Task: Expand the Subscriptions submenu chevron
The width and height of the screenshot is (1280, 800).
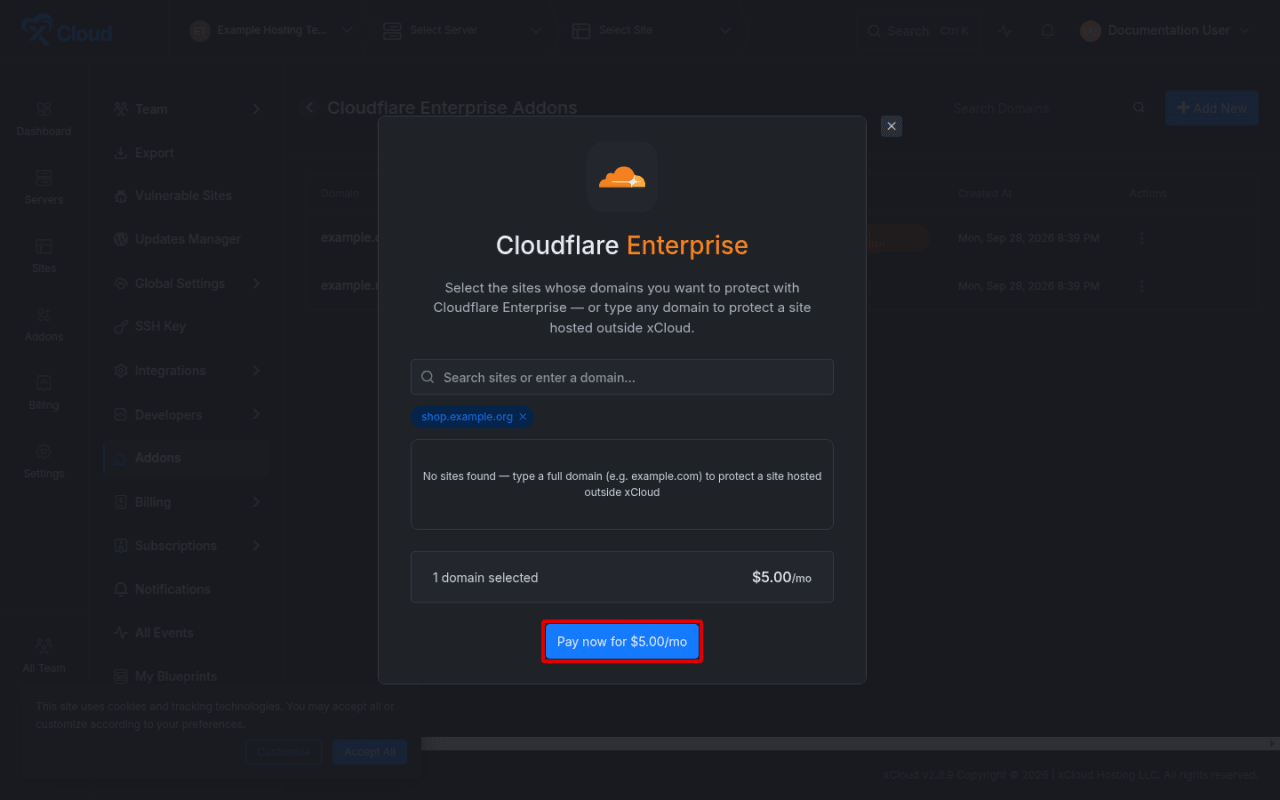Action: point(256,546)
